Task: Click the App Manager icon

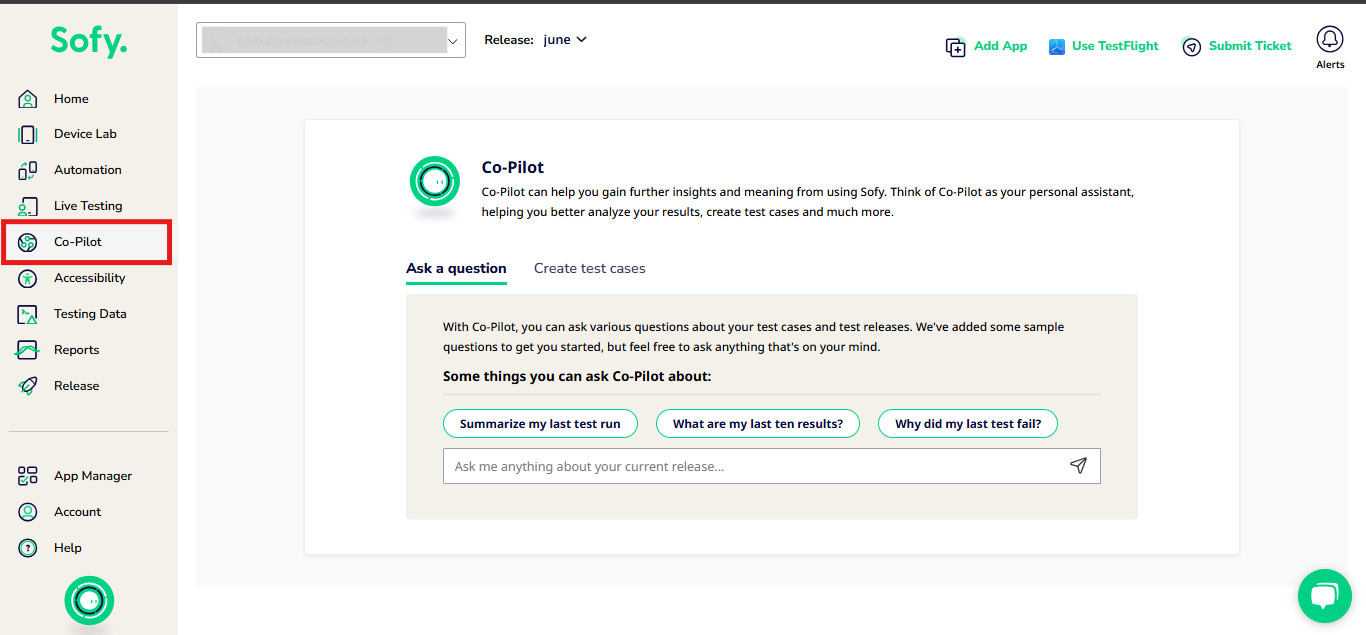Action: coord(28,476)
